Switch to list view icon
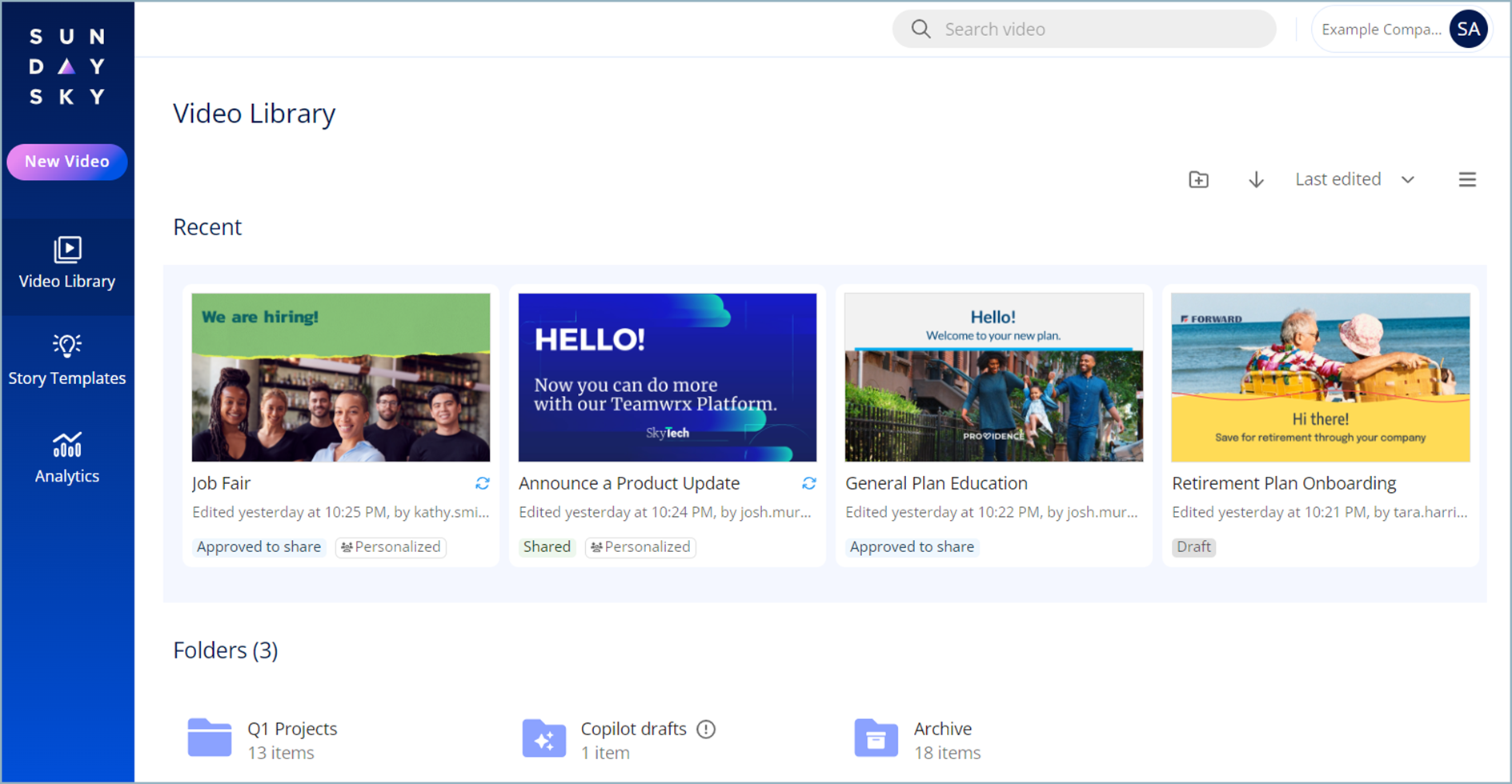1512x784 pixels. (1466, 179)
